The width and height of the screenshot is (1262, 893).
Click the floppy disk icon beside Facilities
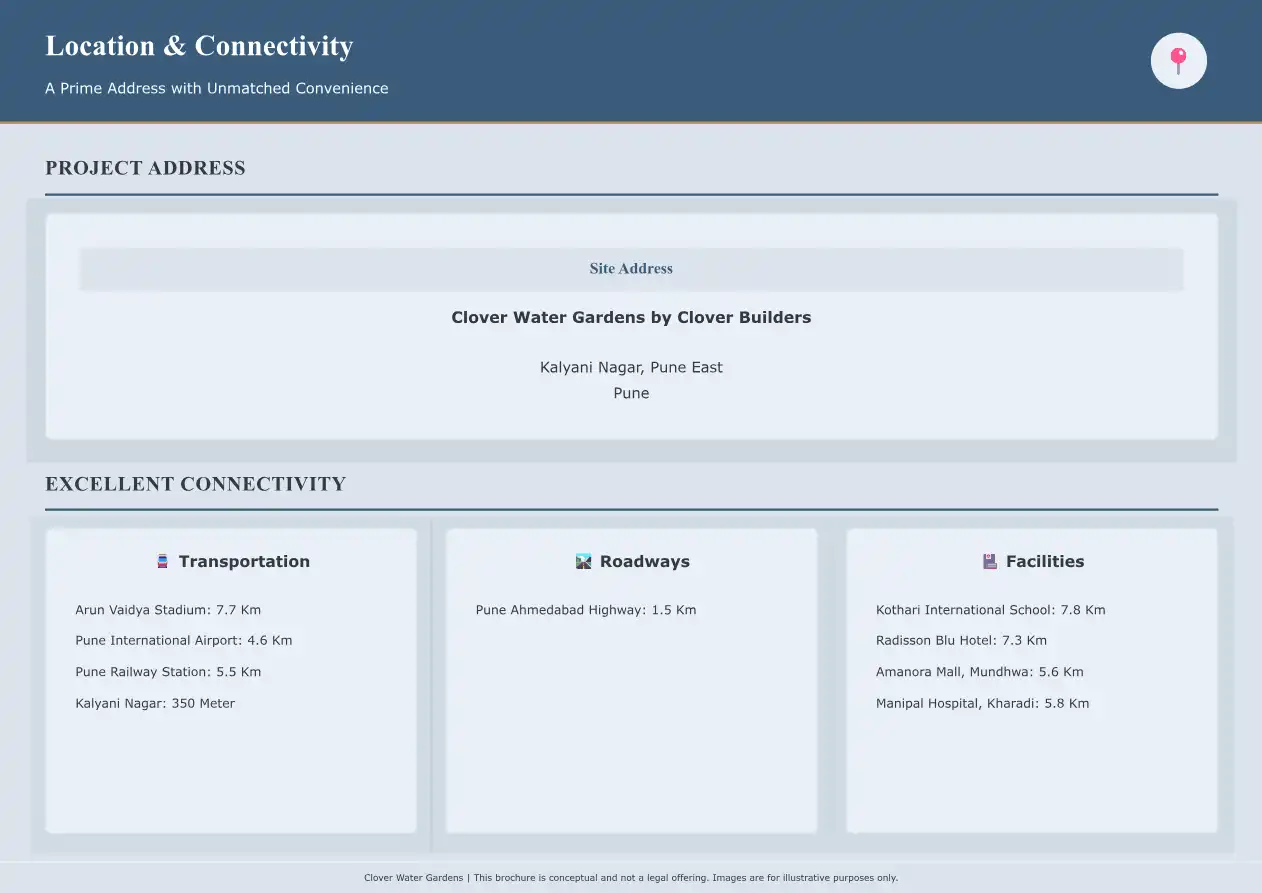[990, 562]
